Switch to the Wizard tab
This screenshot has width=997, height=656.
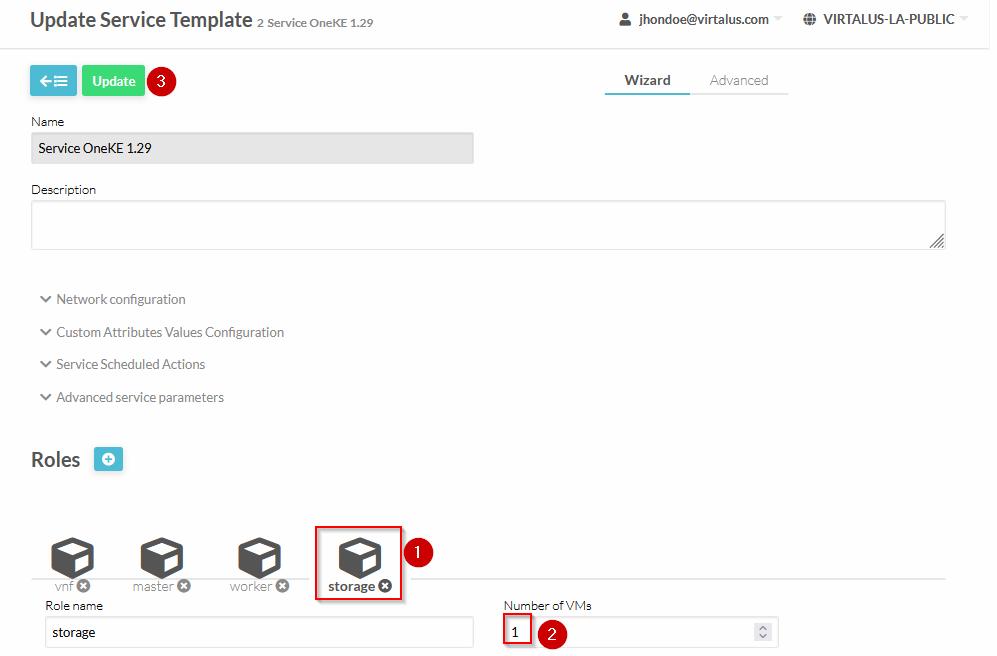pyautogui.click(x=647, y=80)
